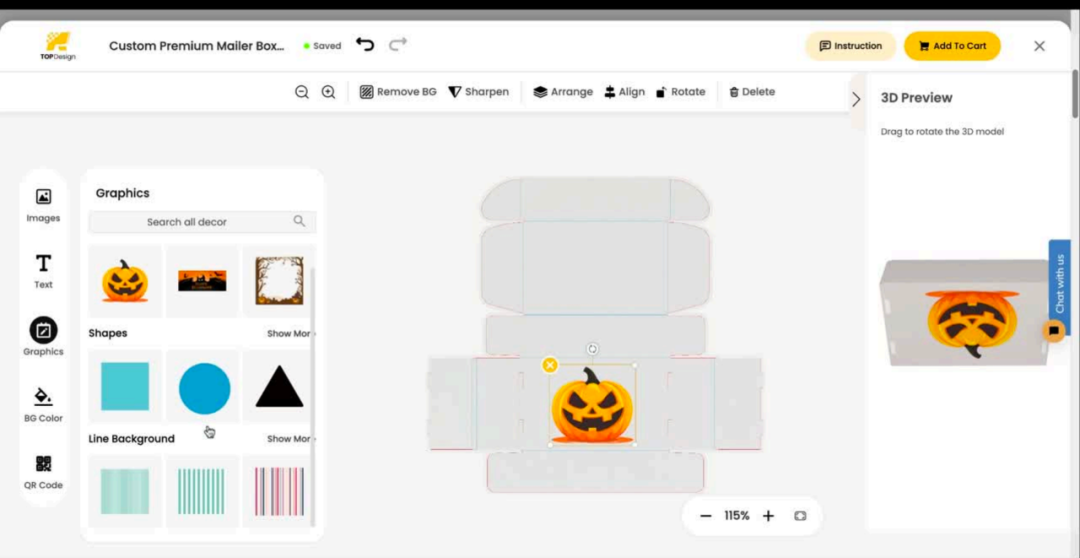The width and height of the screenshot is (1080, 558).
Task: Click the undo arrow icon
Action: (365, 45)
